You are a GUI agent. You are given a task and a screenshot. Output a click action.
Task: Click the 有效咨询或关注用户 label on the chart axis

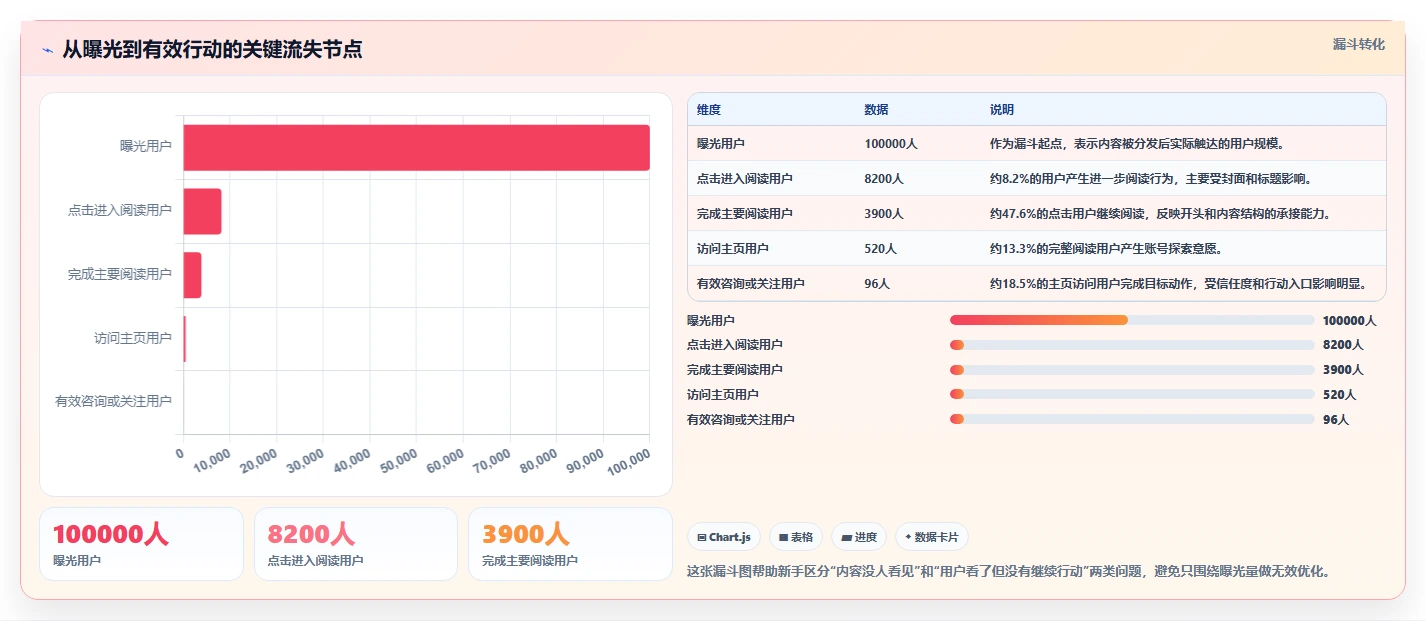(113, 402)
